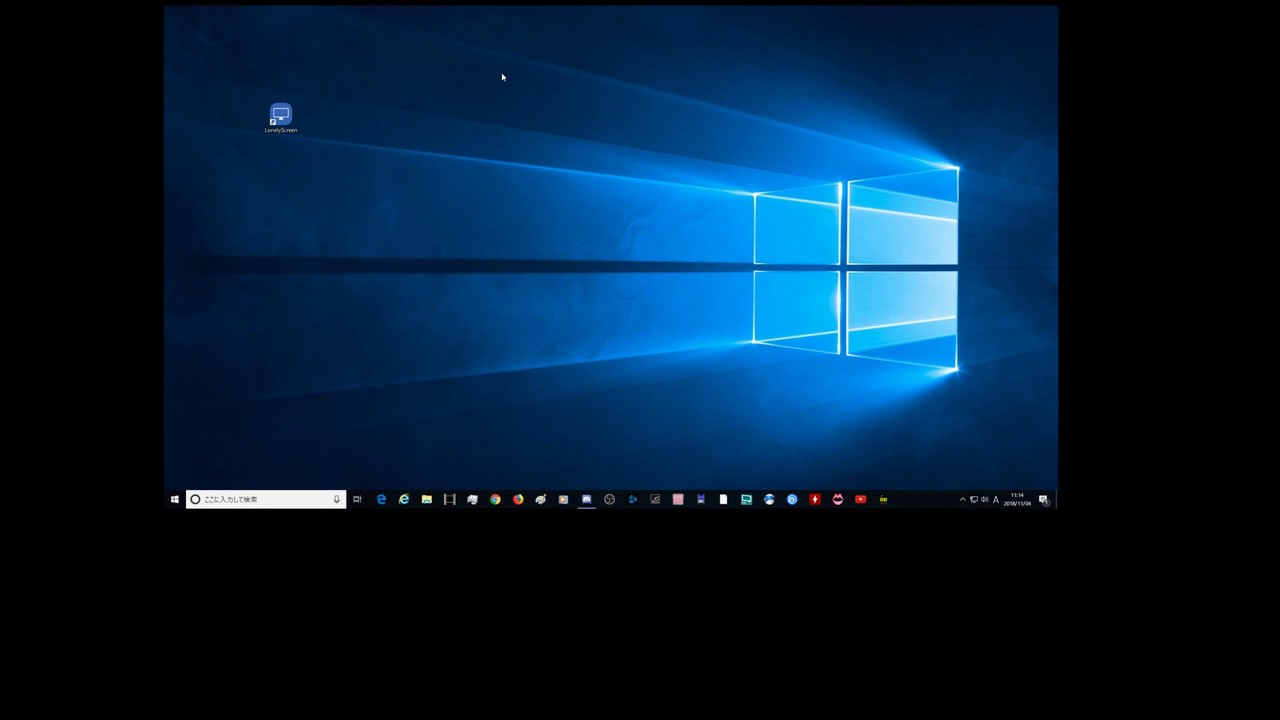
Task: Open the red lips taskbar app
Action: pos(838,499)
